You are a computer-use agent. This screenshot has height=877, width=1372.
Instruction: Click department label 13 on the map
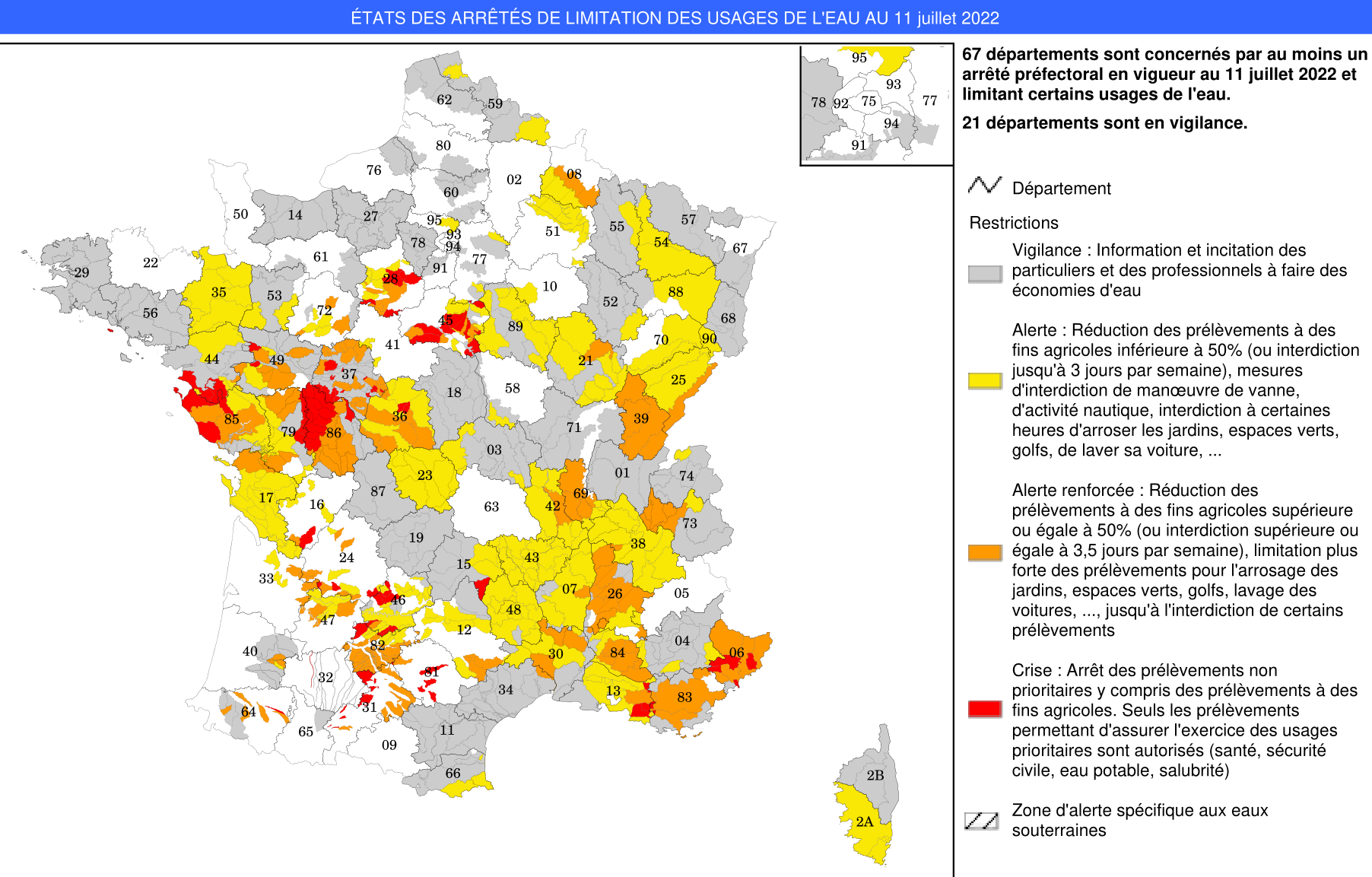[x=614, y=691]
